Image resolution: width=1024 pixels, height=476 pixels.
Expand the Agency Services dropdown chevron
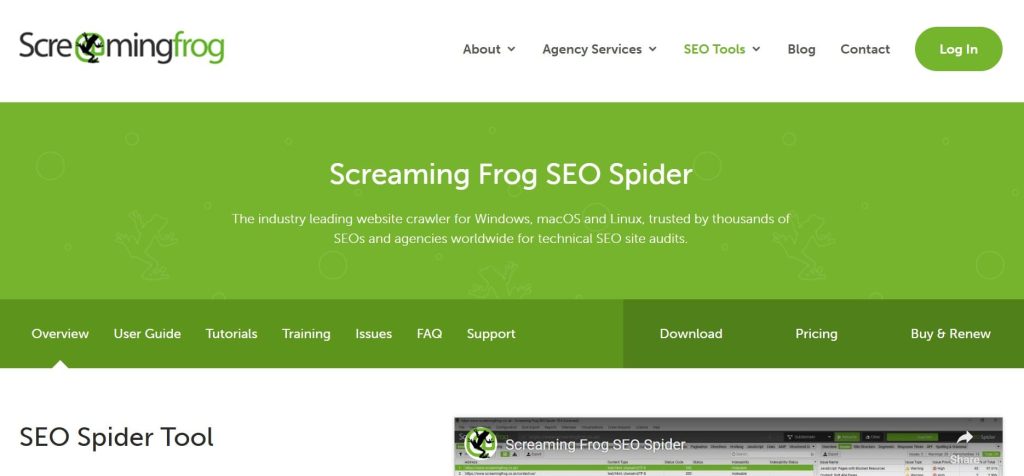(x=652, y=49)
